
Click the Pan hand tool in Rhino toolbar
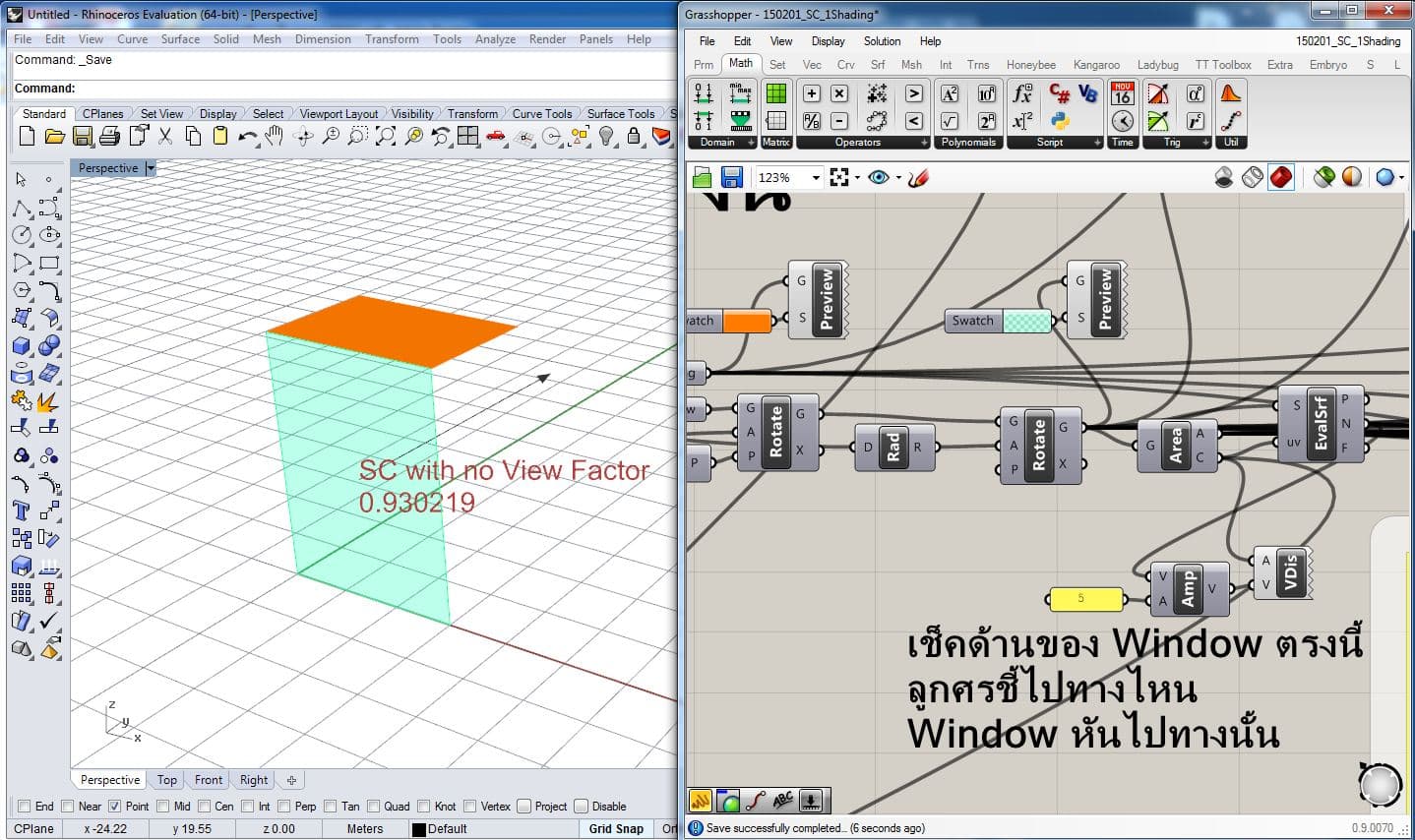(x=275, y=137)
